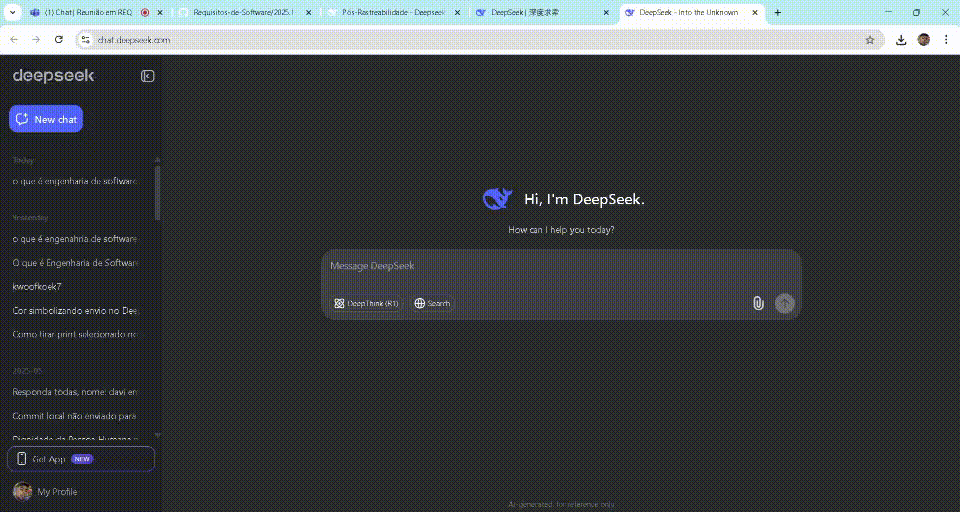Open the Chrome three-dot menu
The width and height of the screenshot is (960, 512).
click(946, 40)
